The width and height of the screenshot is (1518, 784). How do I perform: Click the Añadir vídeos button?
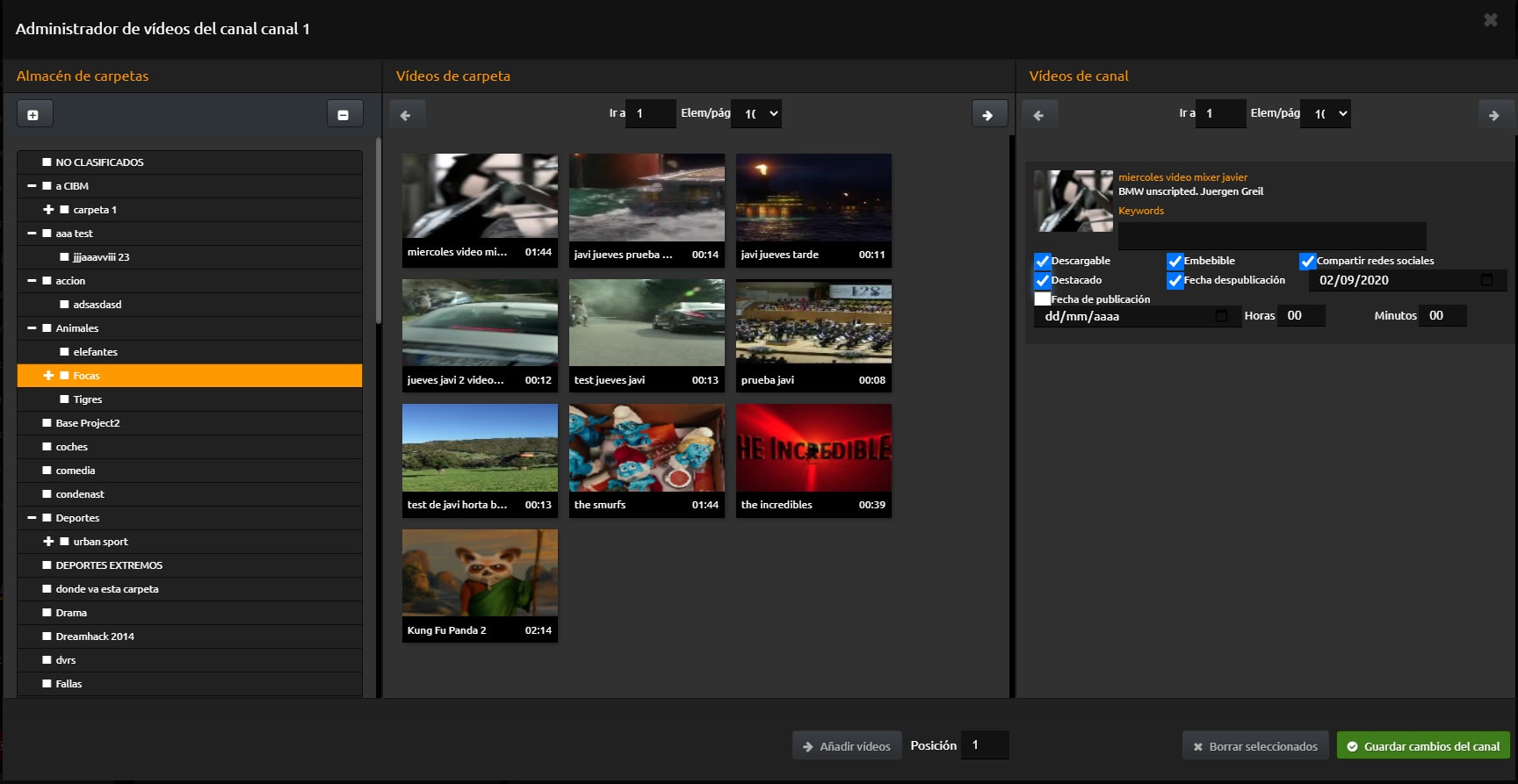tap(847, 746)
